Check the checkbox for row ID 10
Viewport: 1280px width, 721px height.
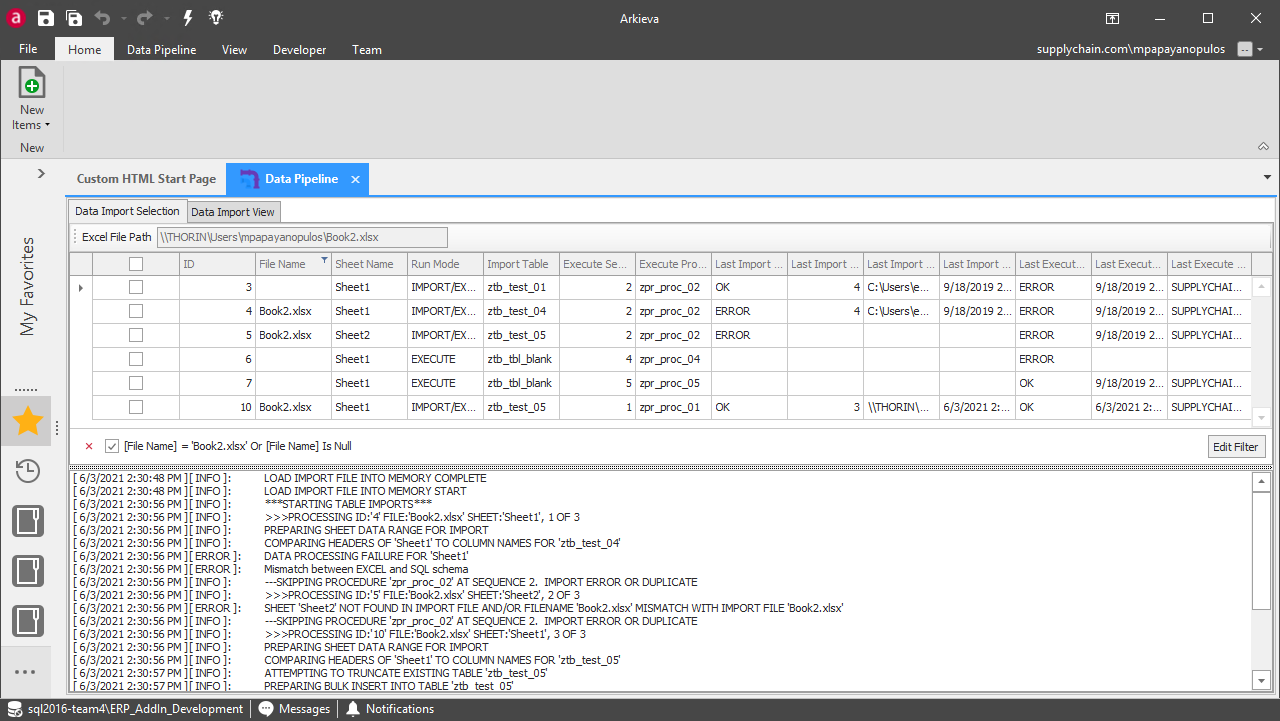click(136, 407)
